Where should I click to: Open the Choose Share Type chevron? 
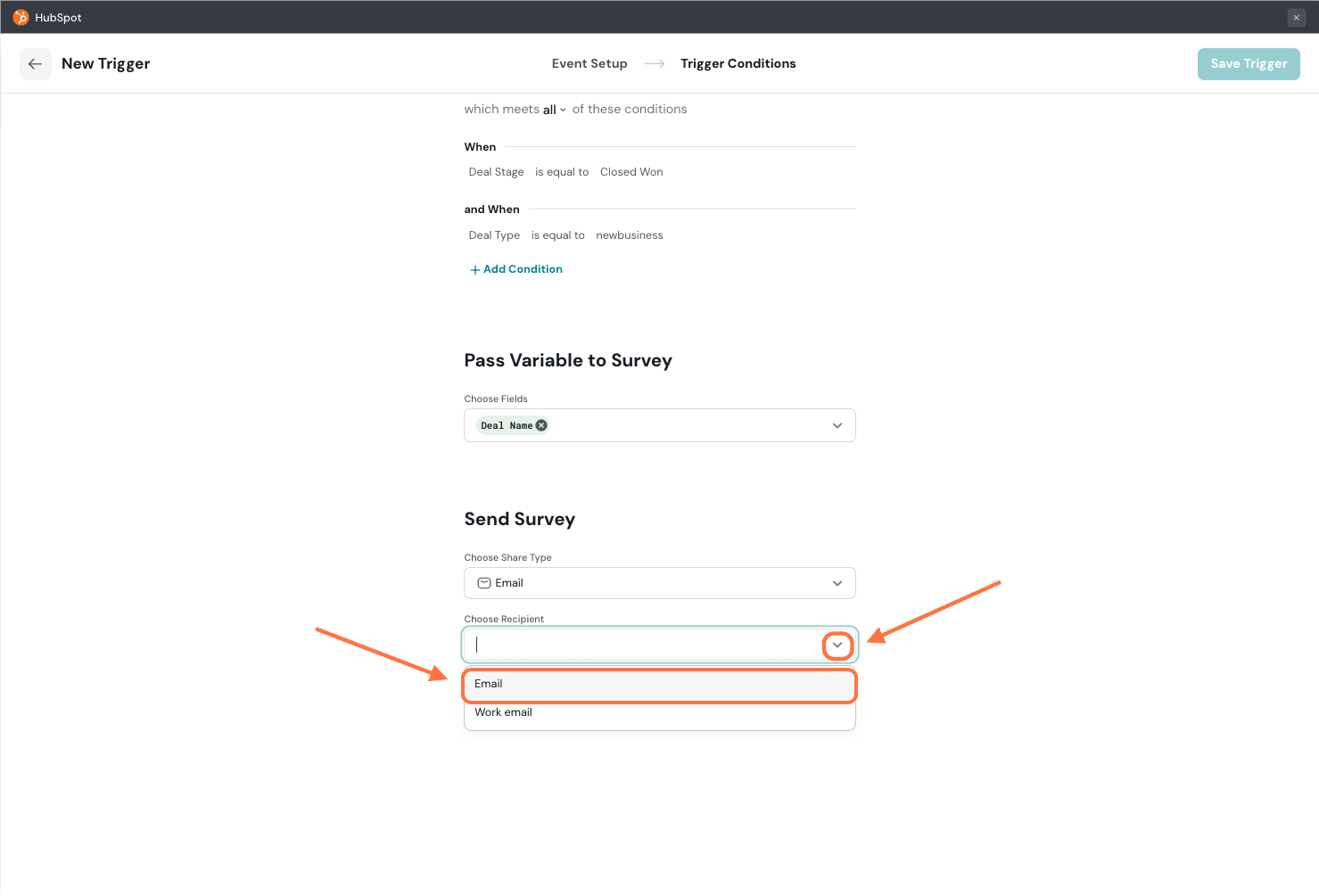[x=837, y=583]
